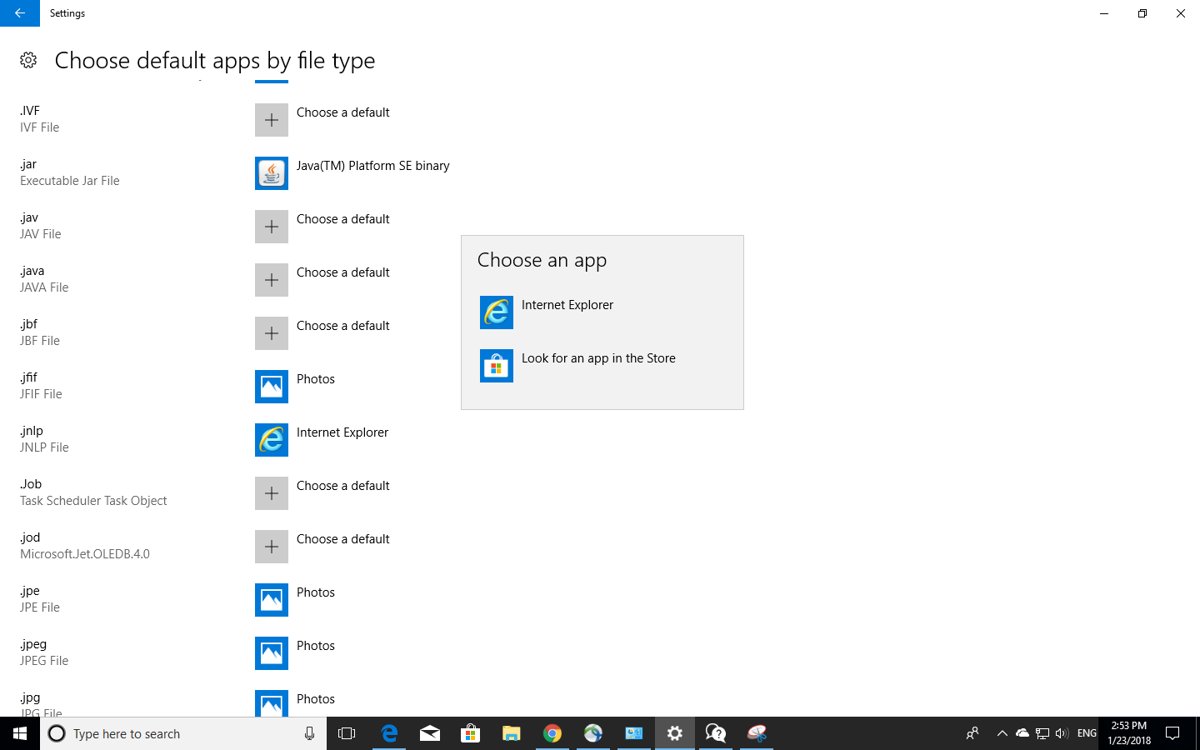Click 'Microsoft.Jet.OLEDB.4.0' description
This screenshot has height=750, width=1200.
[85, 554]
